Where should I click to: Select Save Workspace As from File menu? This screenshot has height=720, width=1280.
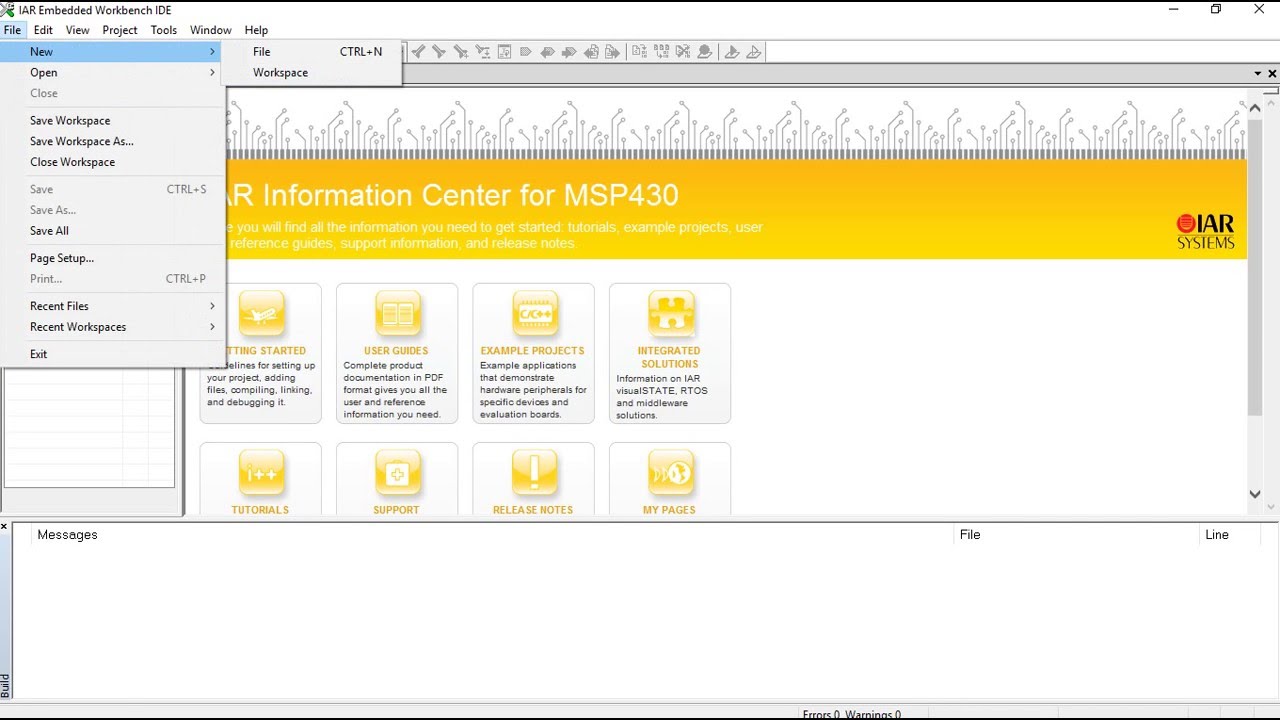[x=112, y=142]
